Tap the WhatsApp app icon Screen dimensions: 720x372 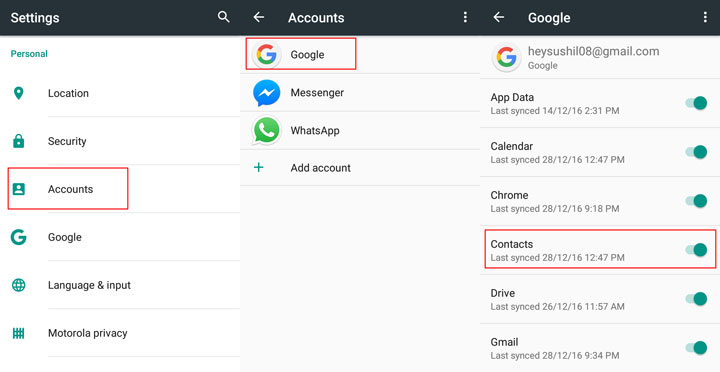[x=267, y=130]
